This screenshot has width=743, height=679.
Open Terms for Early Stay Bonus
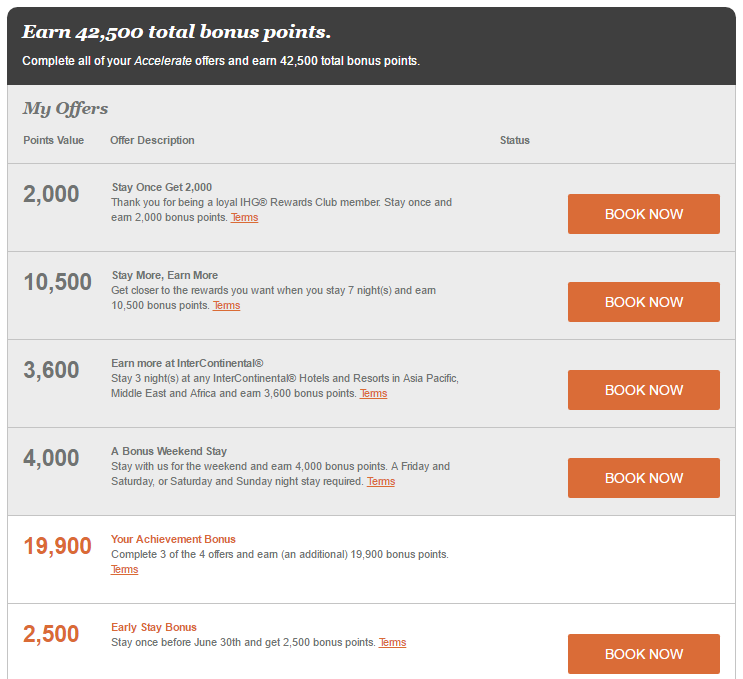(x=392, y=643)
